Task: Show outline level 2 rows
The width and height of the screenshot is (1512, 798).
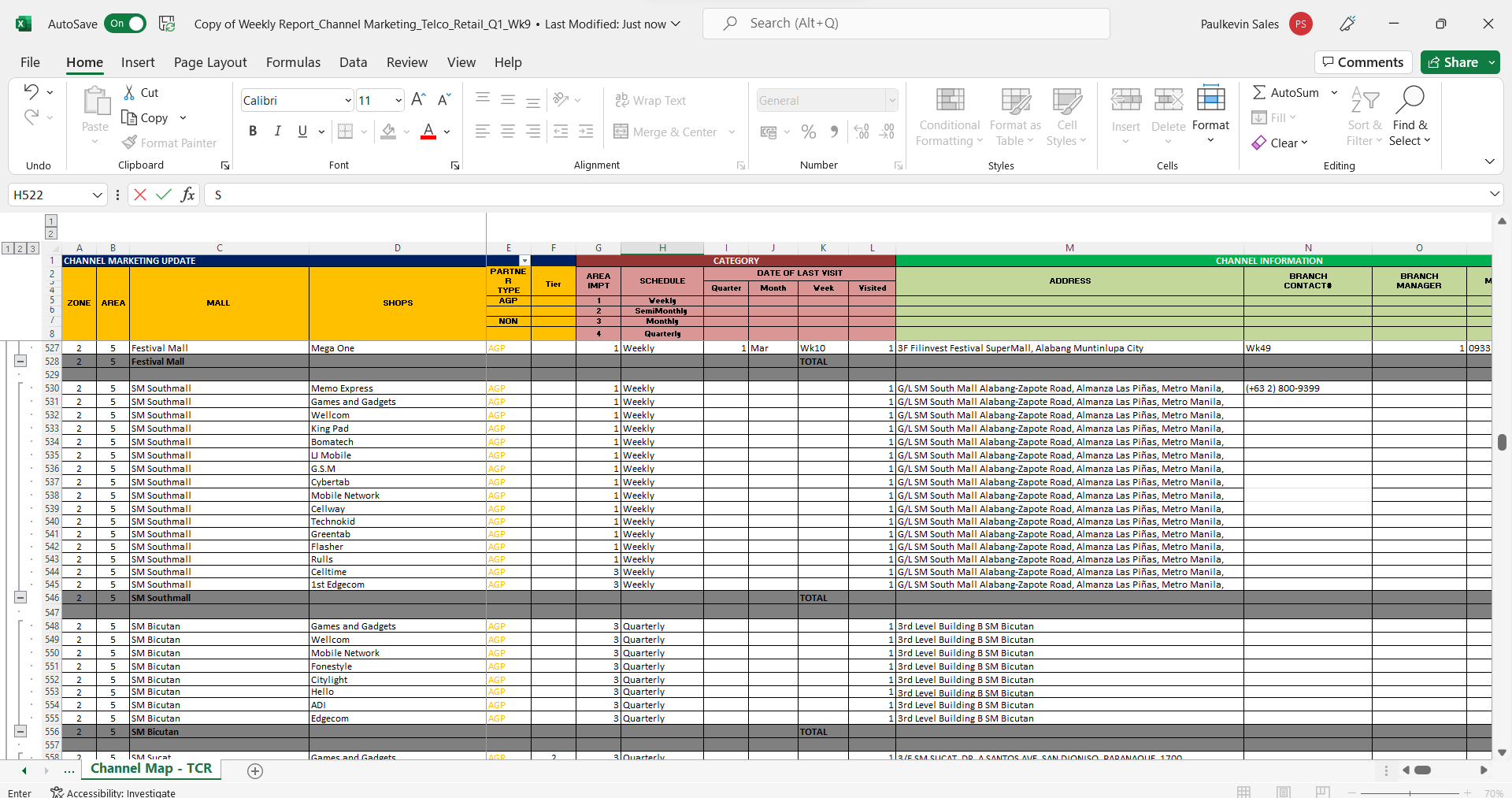Action: (x=20, y=248)
